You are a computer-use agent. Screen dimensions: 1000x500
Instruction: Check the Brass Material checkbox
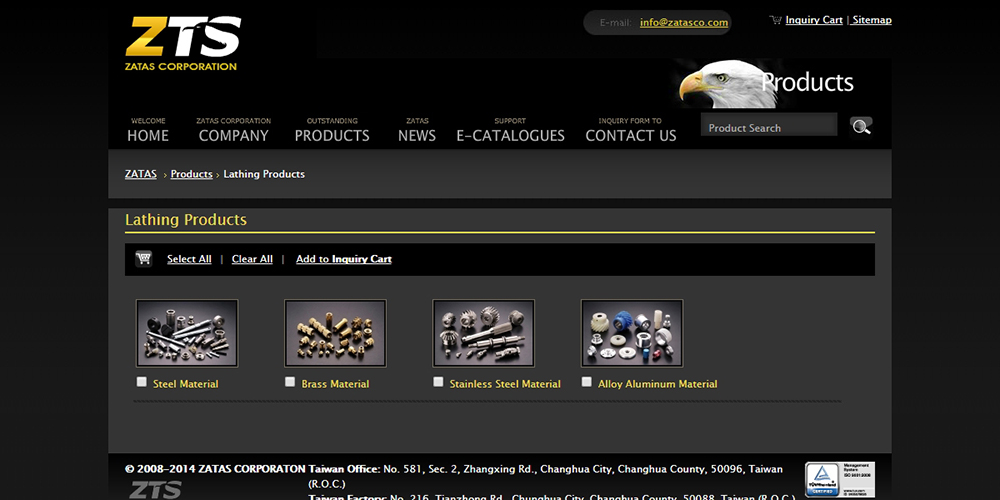[290, 381]
